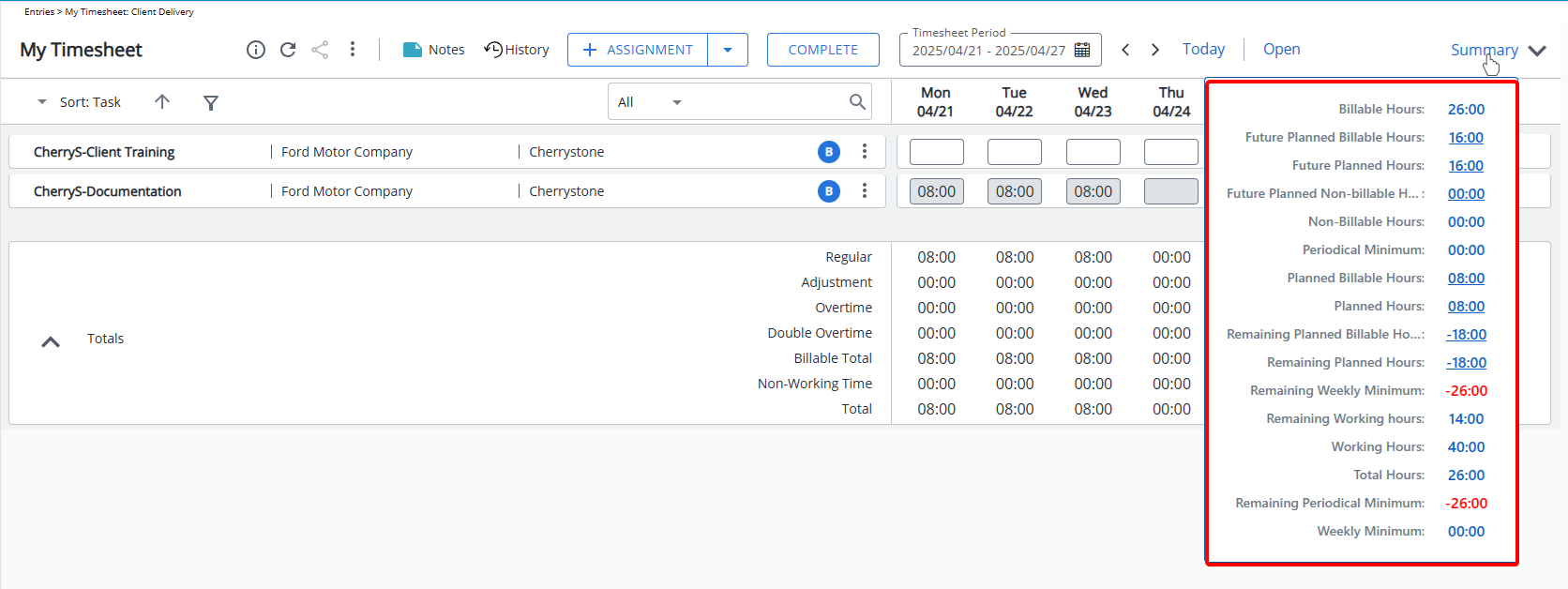
Task: Open Notes
Action: [x=433, y=50]
